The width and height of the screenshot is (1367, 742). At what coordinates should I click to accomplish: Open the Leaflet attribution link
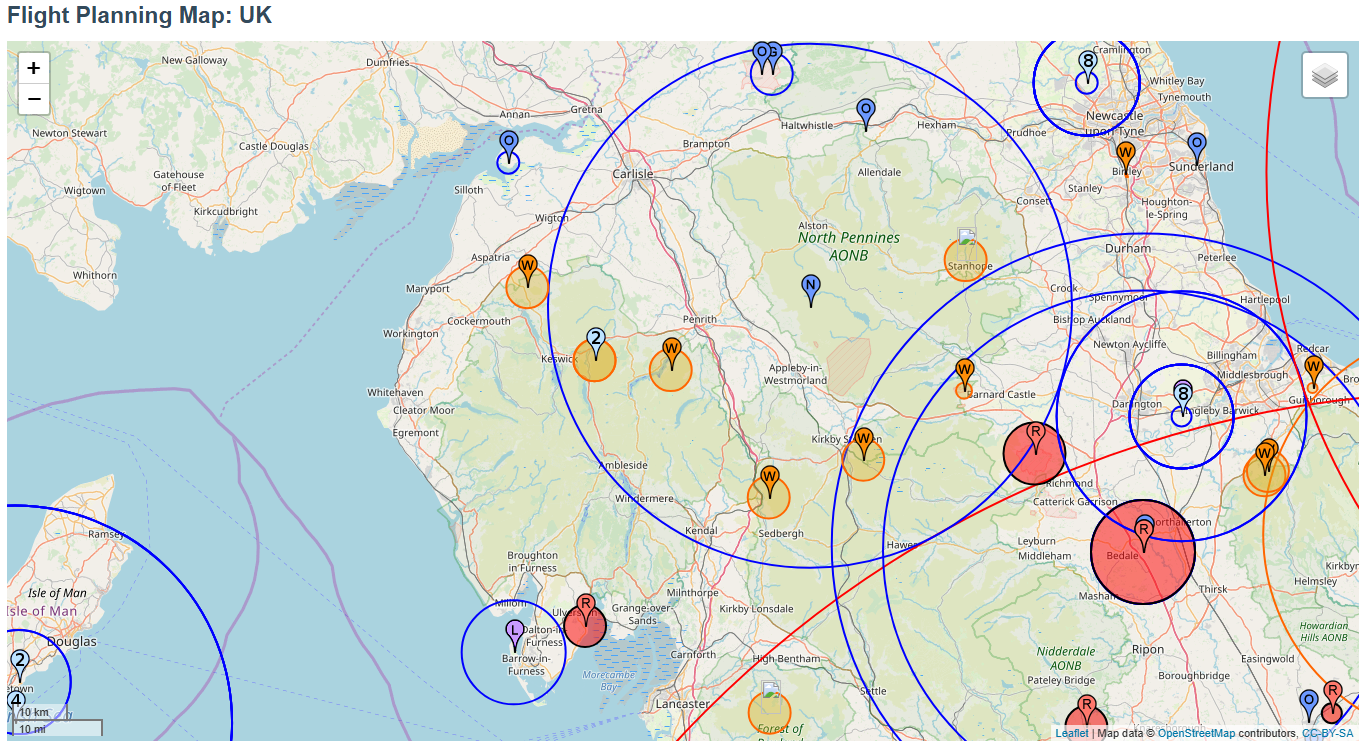(x=1072, y=733)
